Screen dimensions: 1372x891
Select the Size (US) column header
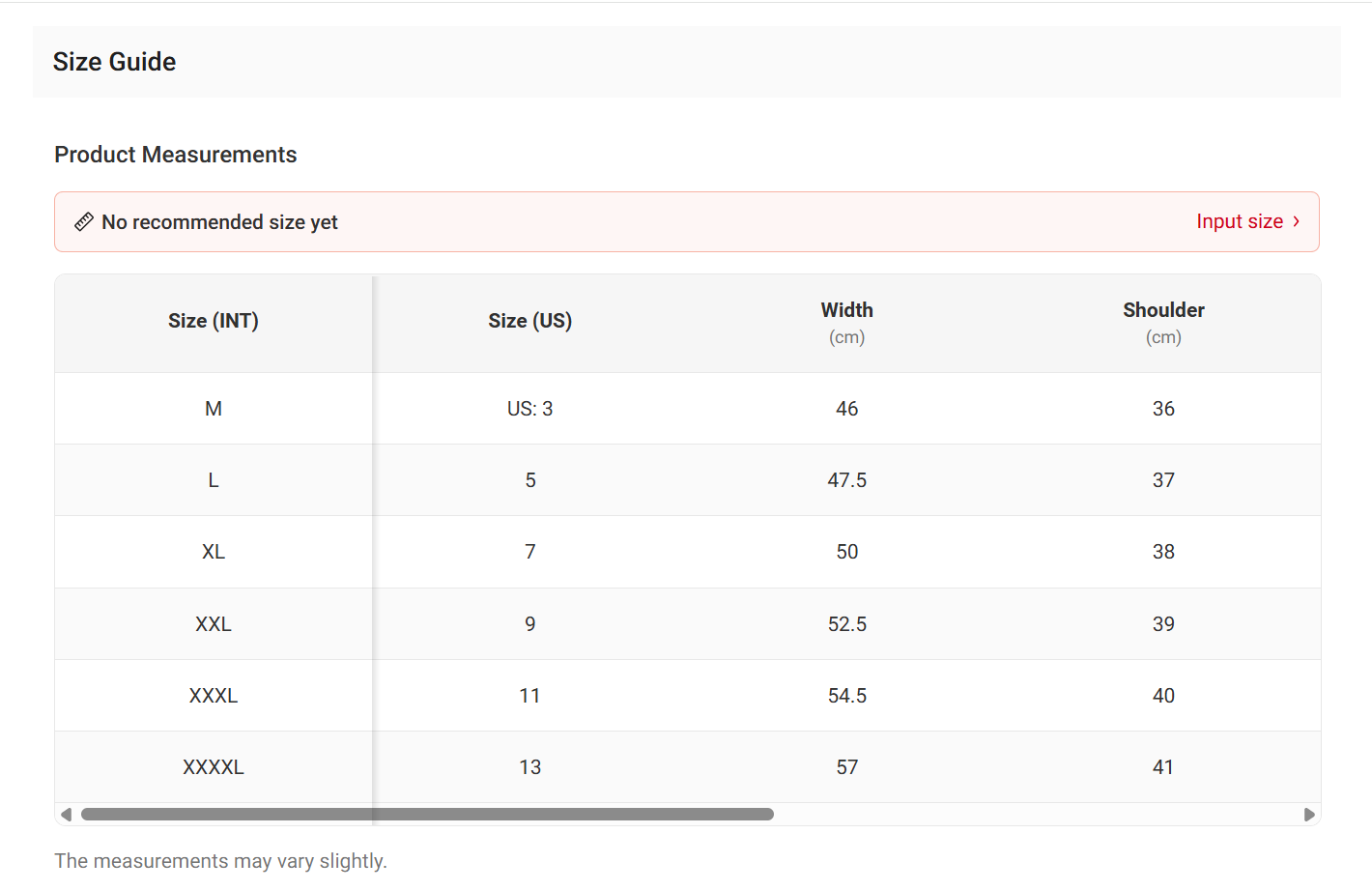tap(529, 322)
